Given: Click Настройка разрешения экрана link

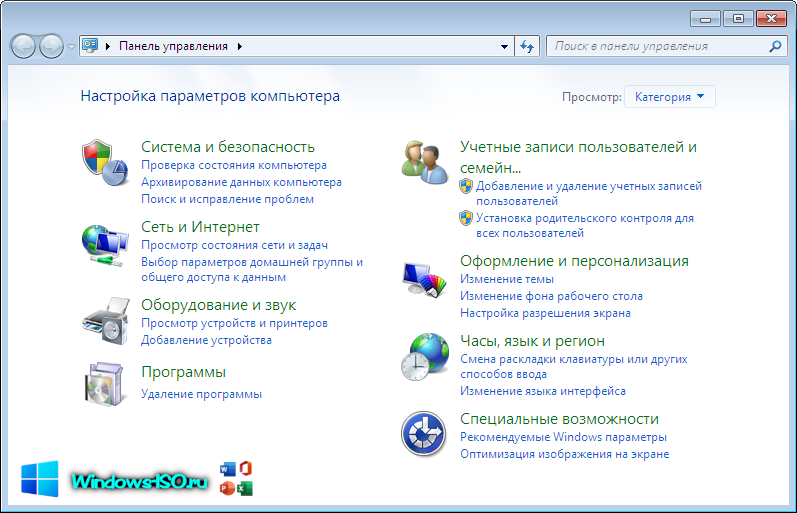Looking at the screenshot, I should pos(545,313).
